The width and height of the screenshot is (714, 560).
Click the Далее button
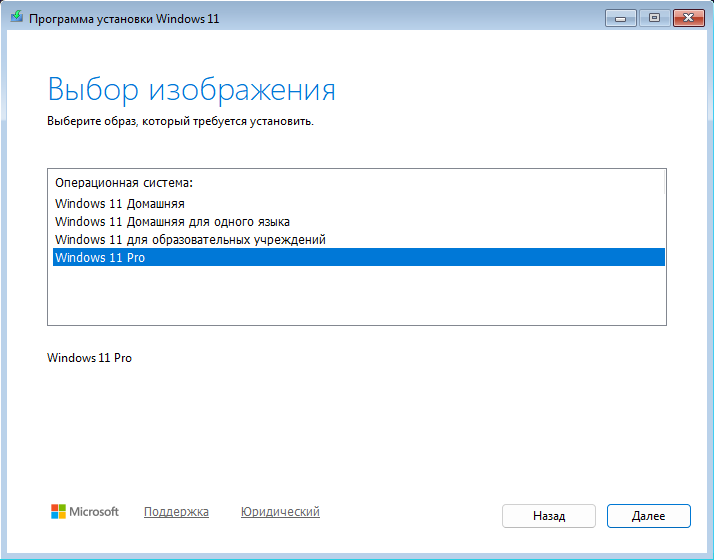coord(648,516)
